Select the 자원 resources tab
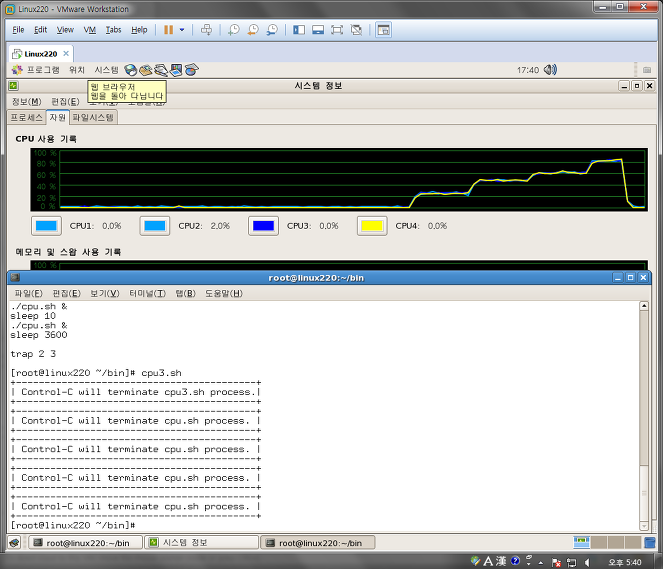 click(x=58, y=117)
